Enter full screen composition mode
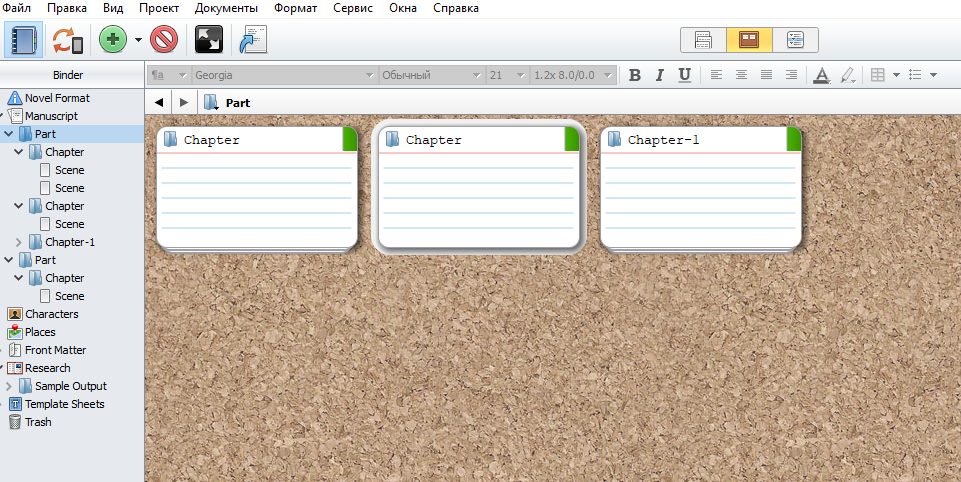The height and width of the screenshot is (482, 961). (x=209, y=40)
